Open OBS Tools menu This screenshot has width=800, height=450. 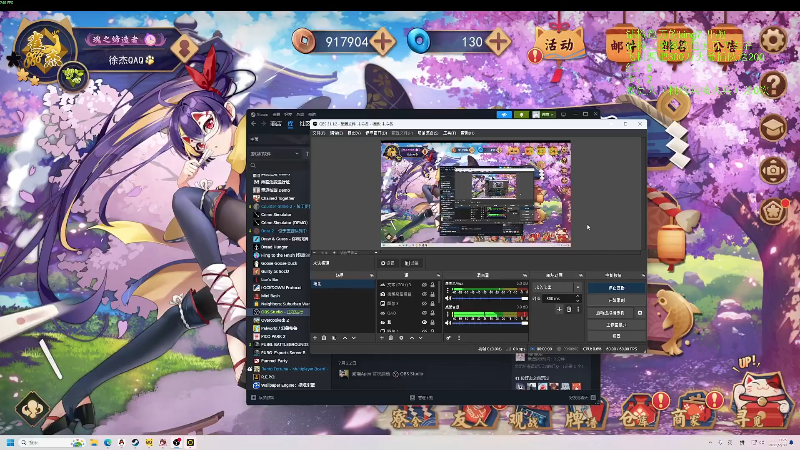tap(449, 133)
